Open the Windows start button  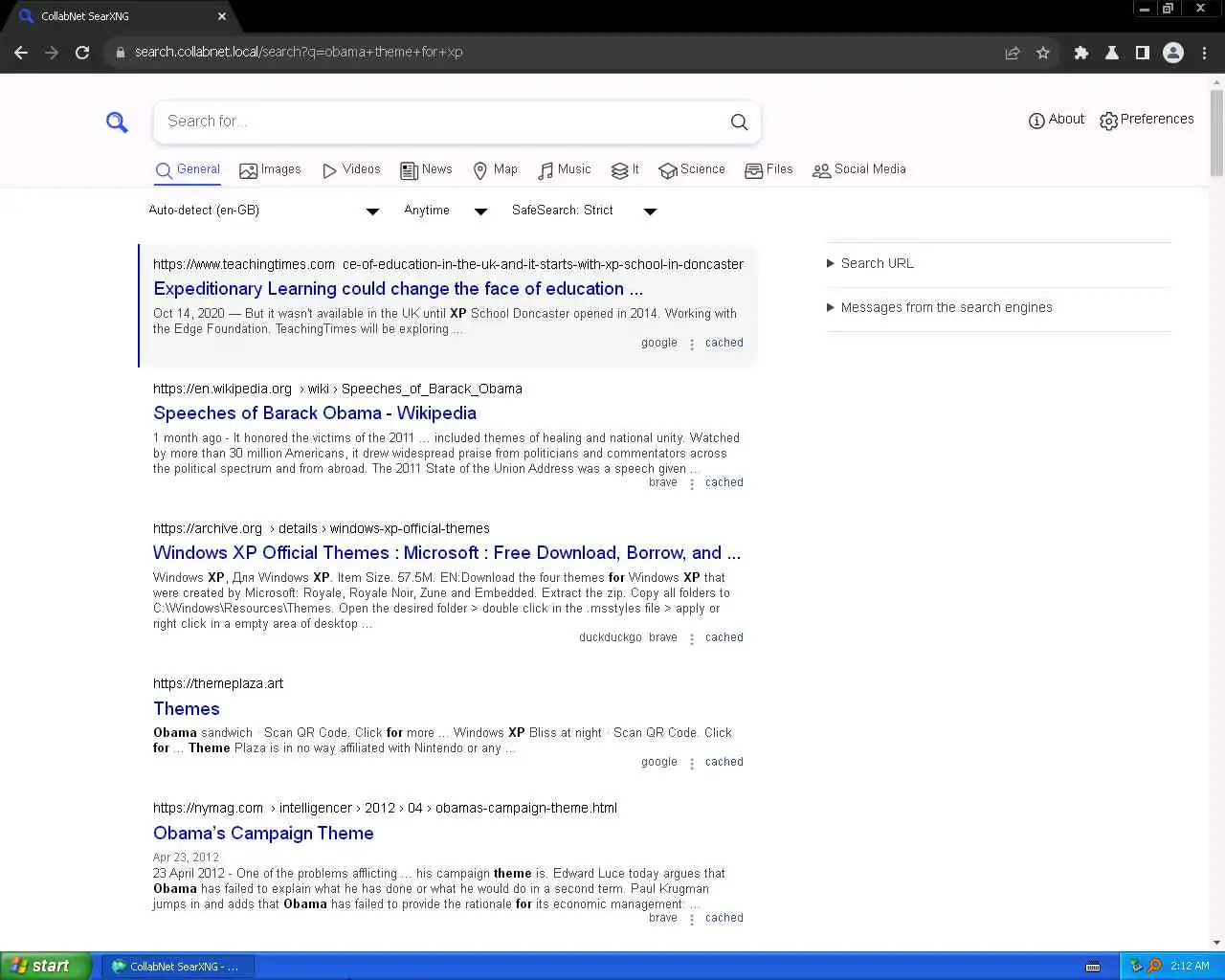pos(46,966)
